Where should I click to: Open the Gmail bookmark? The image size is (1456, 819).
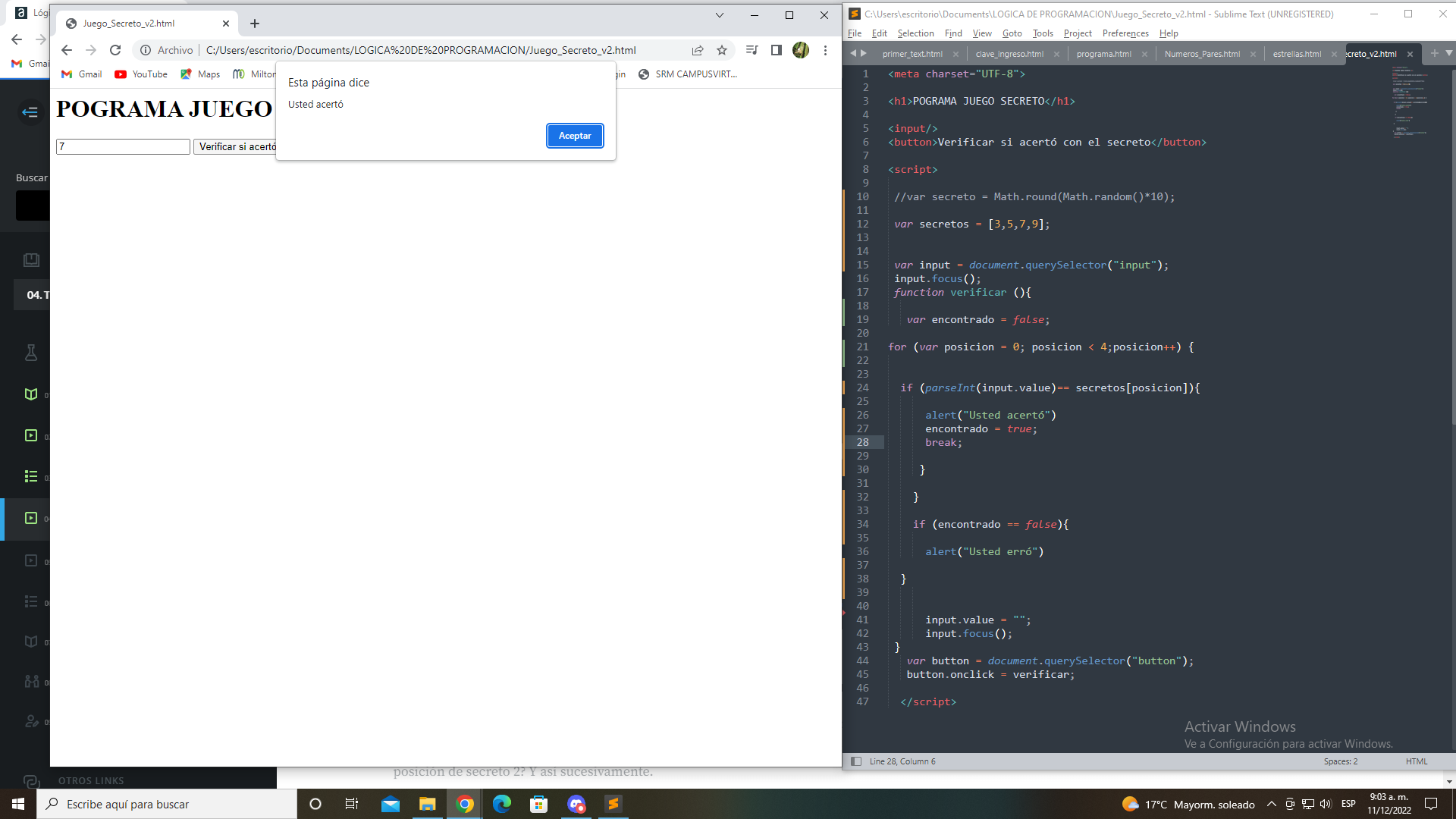[x=82, y=74]
